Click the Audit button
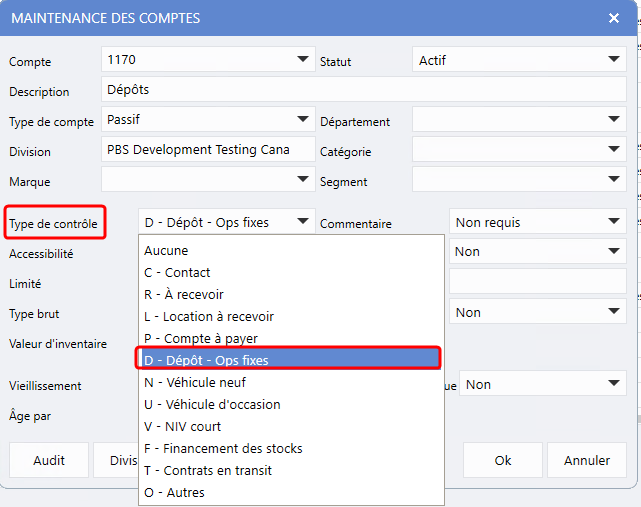 (49, 460)
